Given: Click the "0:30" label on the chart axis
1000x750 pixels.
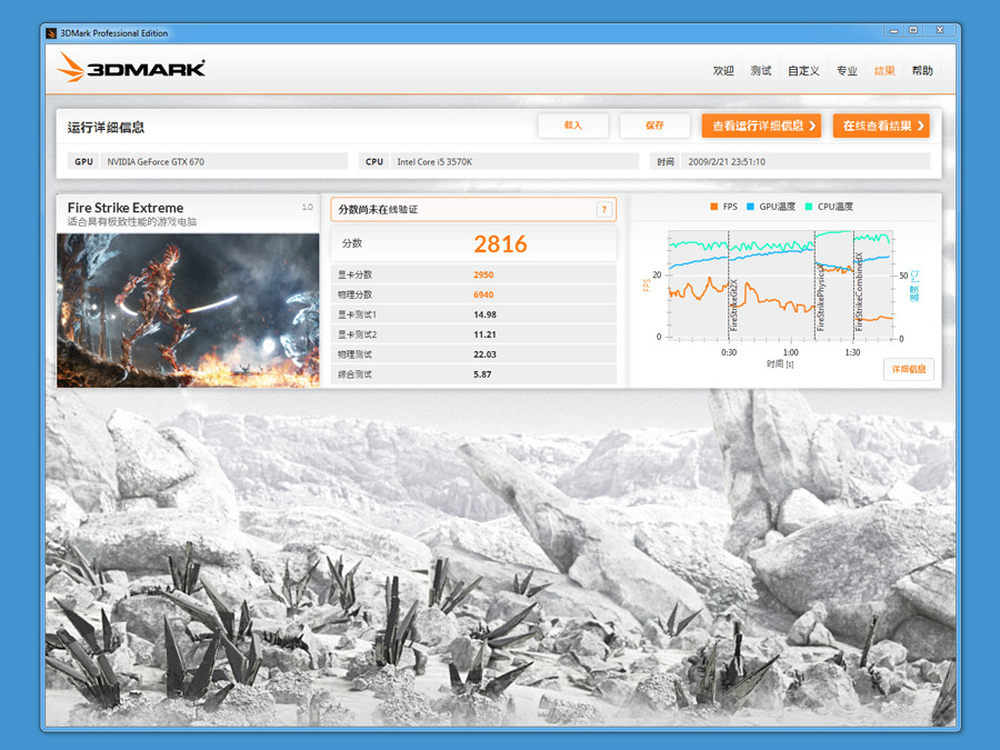Looking at the screenshot, I should point(728,352).
